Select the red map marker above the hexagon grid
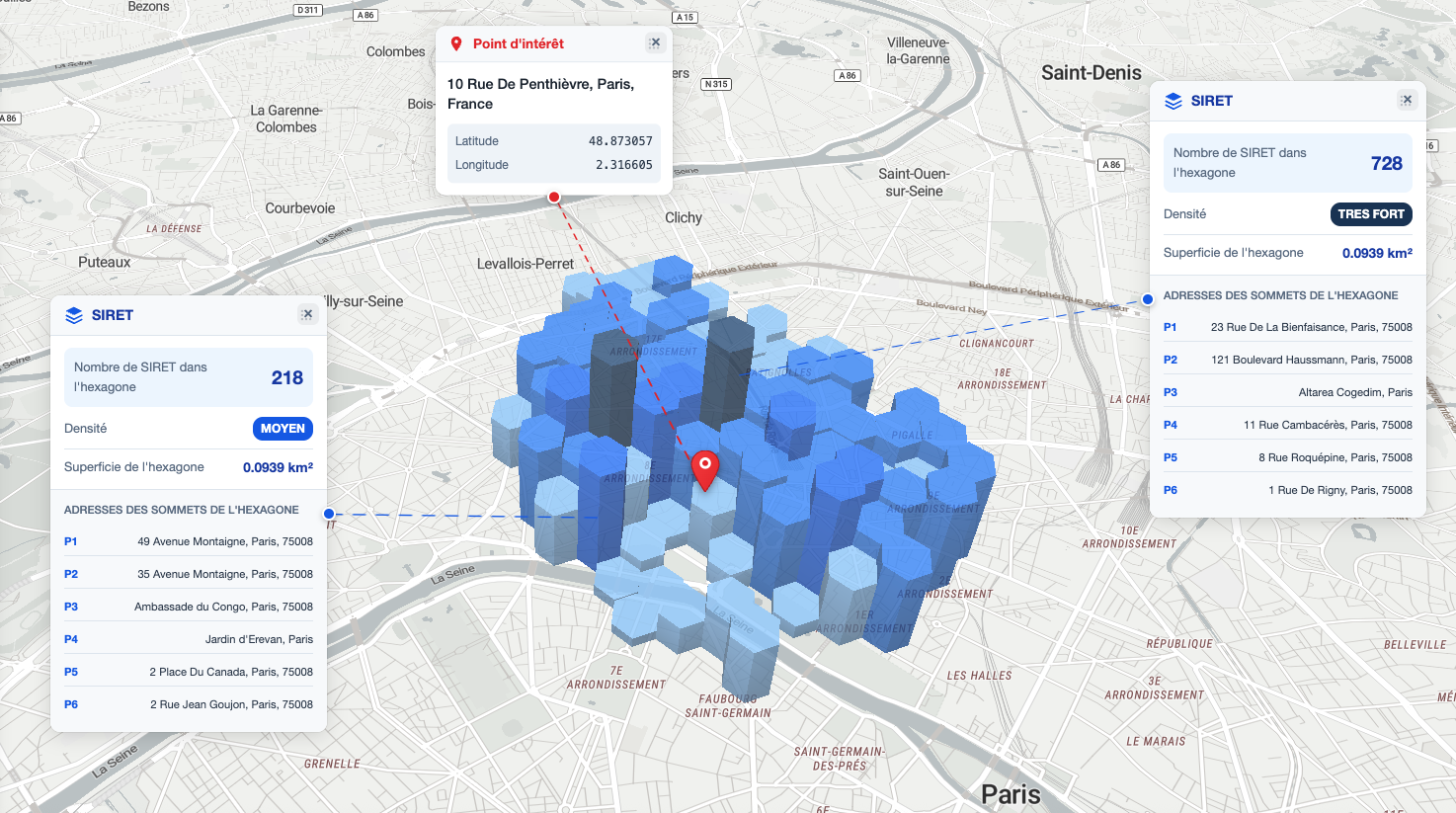The image size is (1456, 813). coord(705,464)
